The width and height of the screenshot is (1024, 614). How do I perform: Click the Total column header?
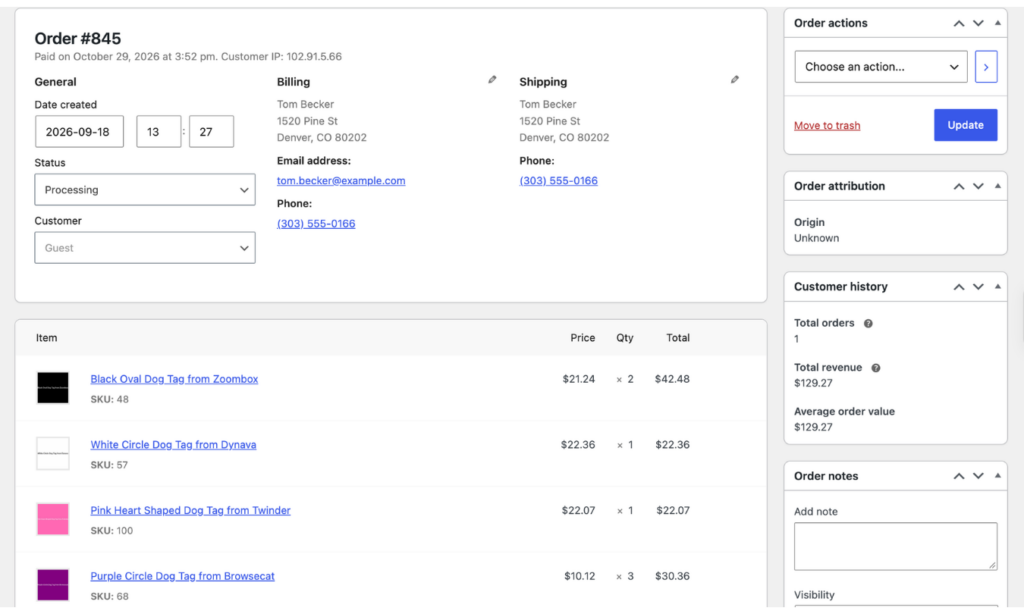(x=678, y=338)
